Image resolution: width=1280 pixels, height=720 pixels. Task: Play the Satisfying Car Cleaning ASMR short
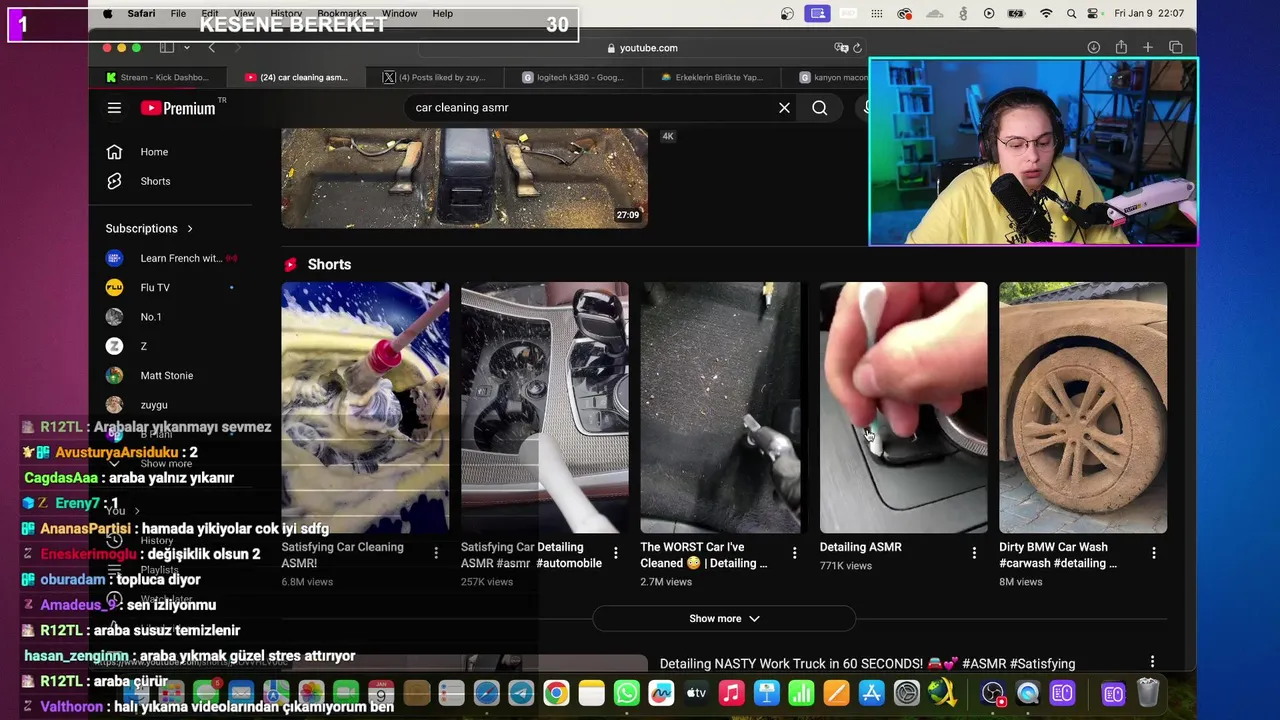pos(365,407)
